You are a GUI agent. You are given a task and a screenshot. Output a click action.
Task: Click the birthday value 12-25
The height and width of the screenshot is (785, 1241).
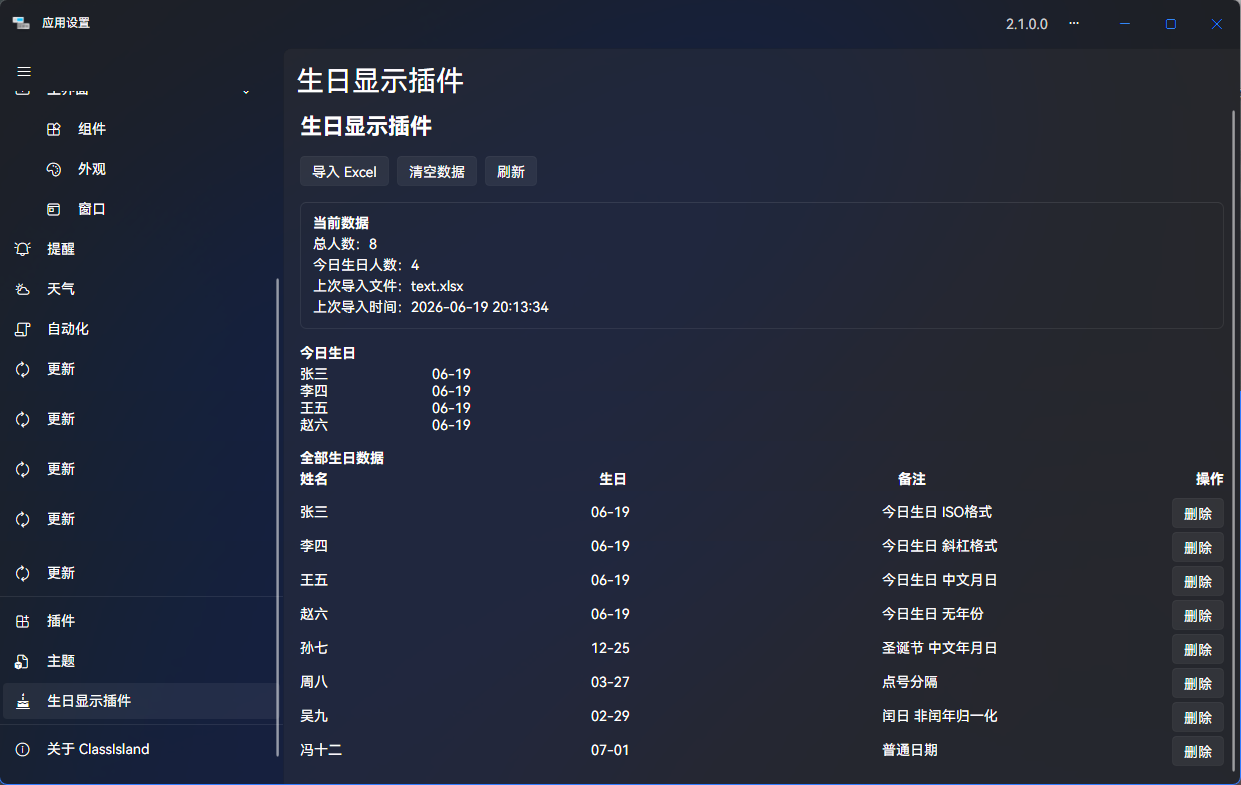(610, 648)
